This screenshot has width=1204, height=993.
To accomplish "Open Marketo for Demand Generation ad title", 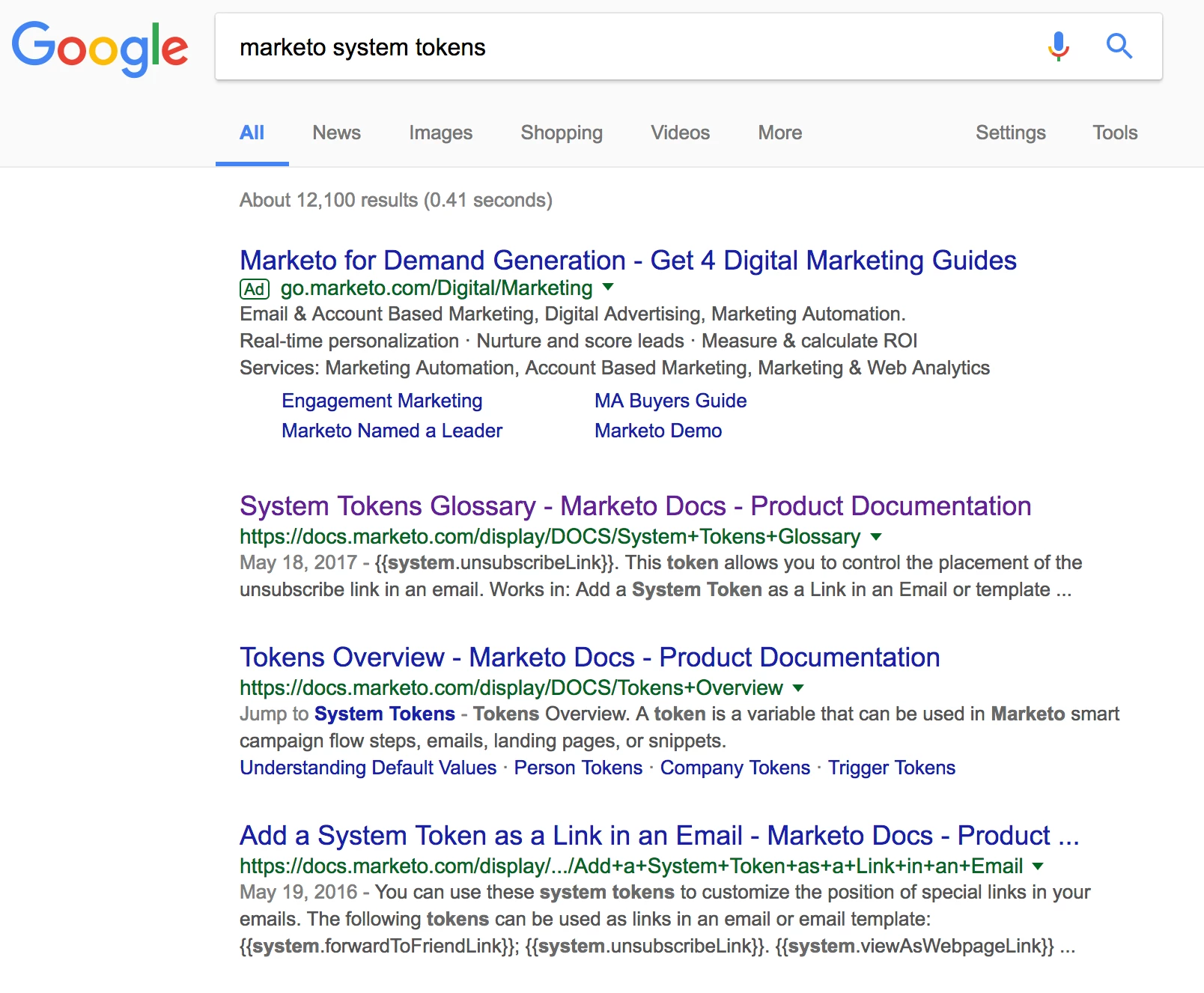I will 627,260.
